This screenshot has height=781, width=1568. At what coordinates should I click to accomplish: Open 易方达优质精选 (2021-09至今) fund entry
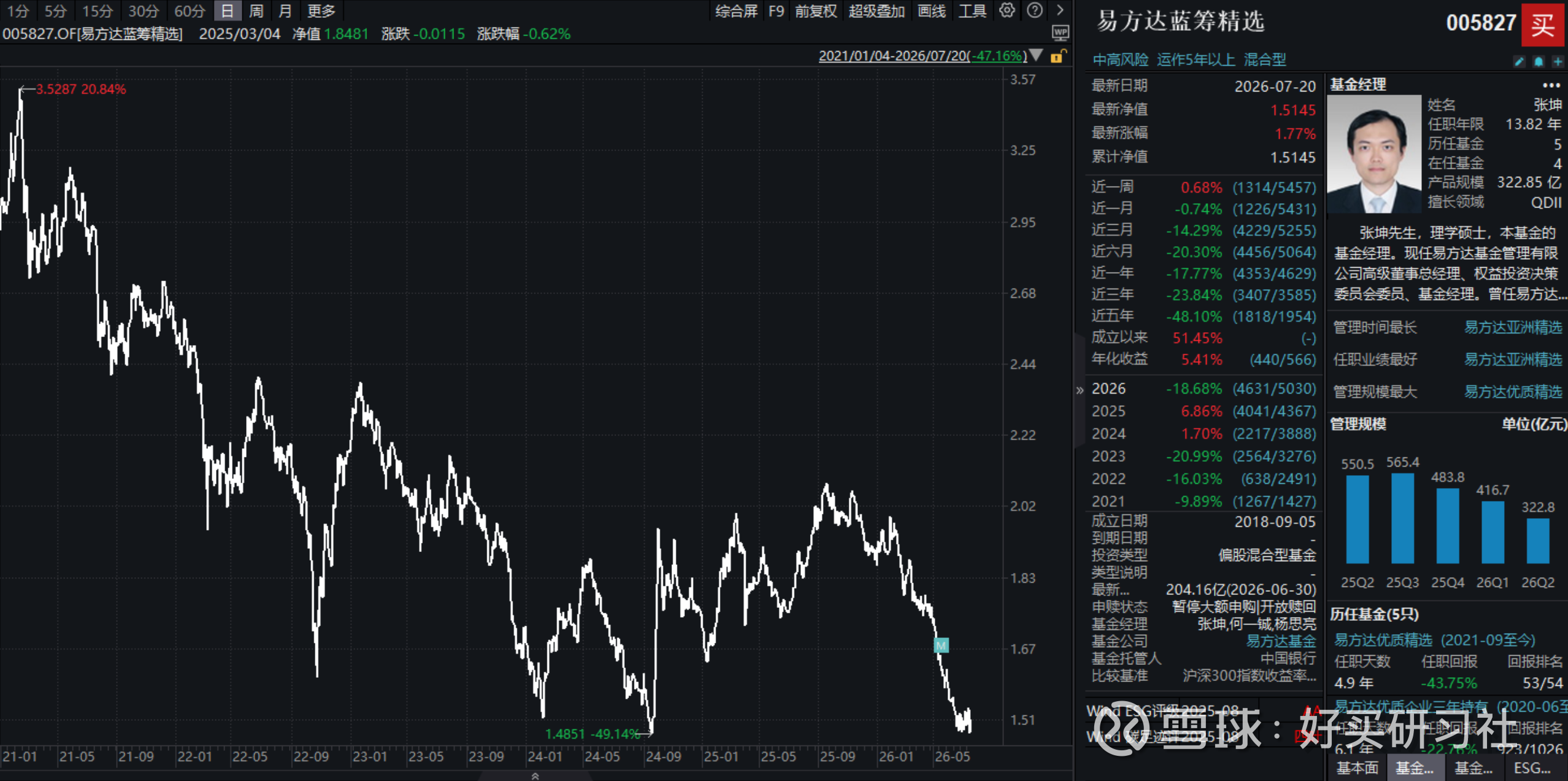1435,640
